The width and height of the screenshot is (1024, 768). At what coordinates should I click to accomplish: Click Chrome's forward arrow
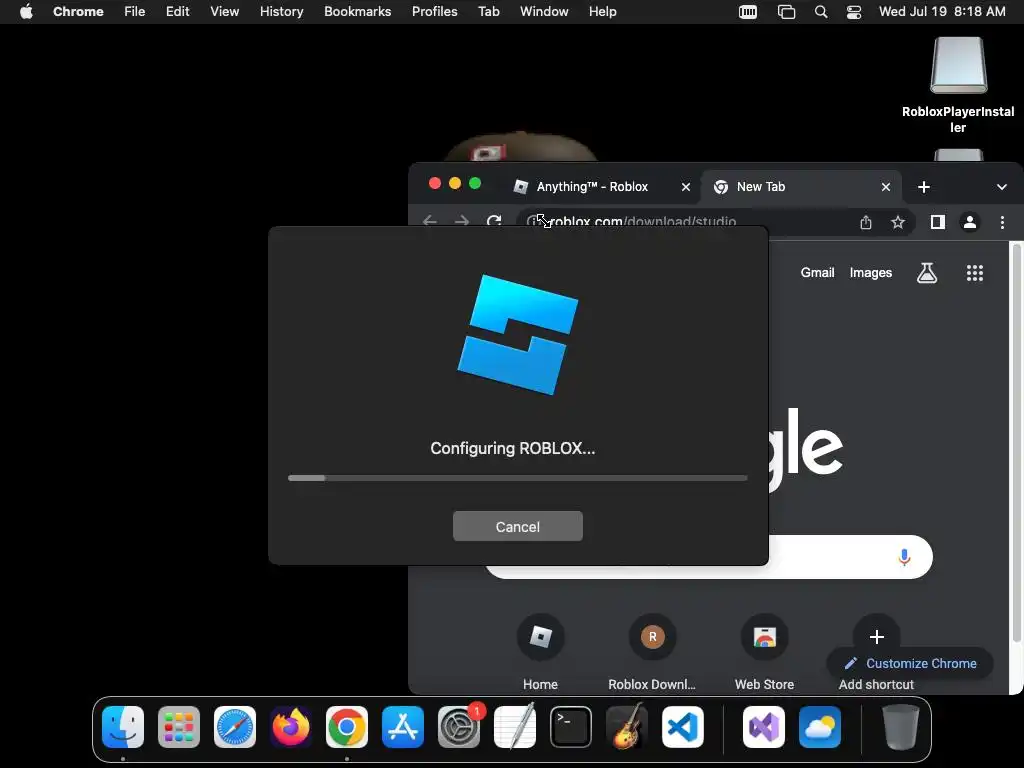click(x=462, y=221)
